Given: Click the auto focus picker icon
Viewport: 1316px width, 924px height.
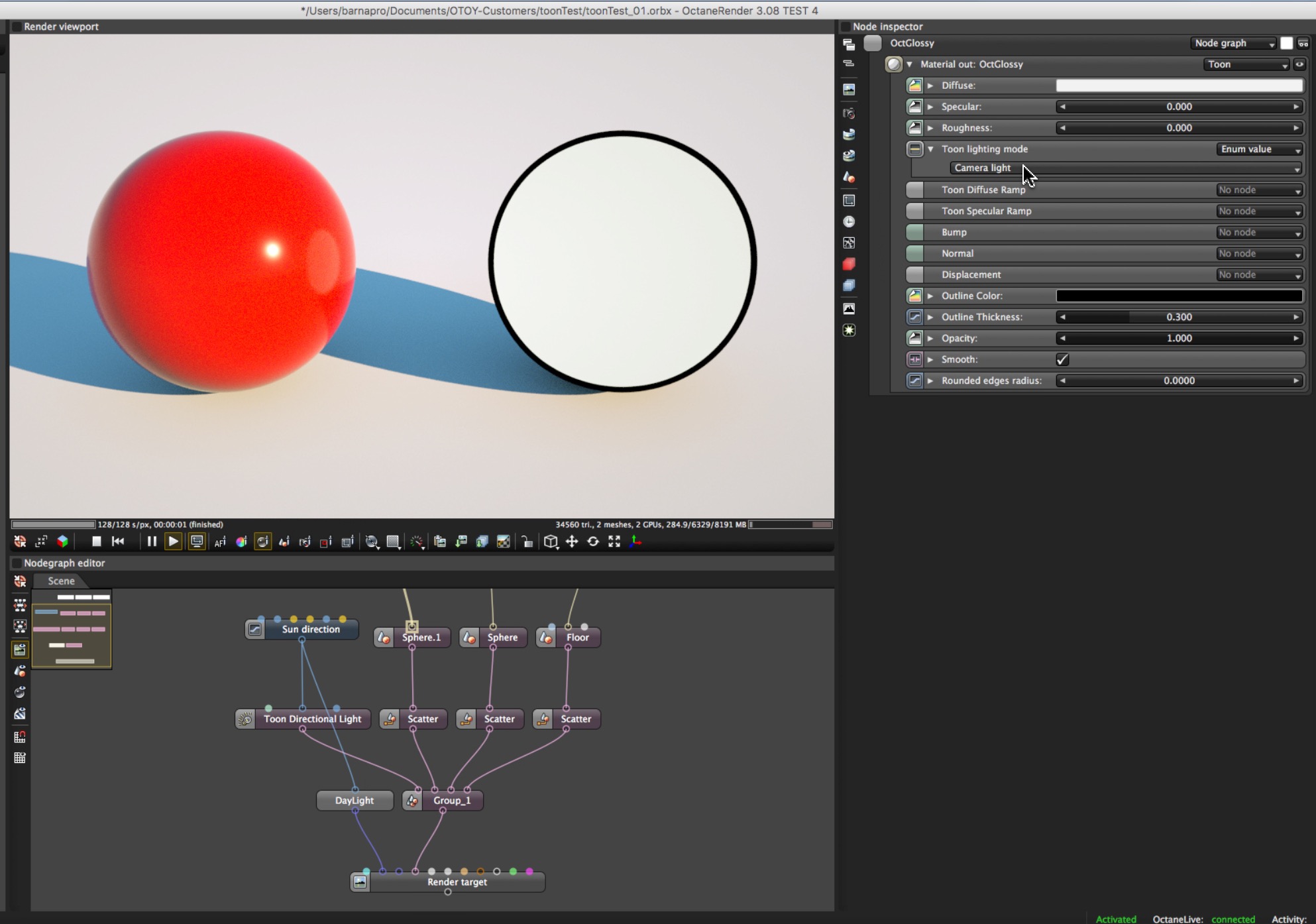Looking at the screenshot, I should click(x=220, y=542).
